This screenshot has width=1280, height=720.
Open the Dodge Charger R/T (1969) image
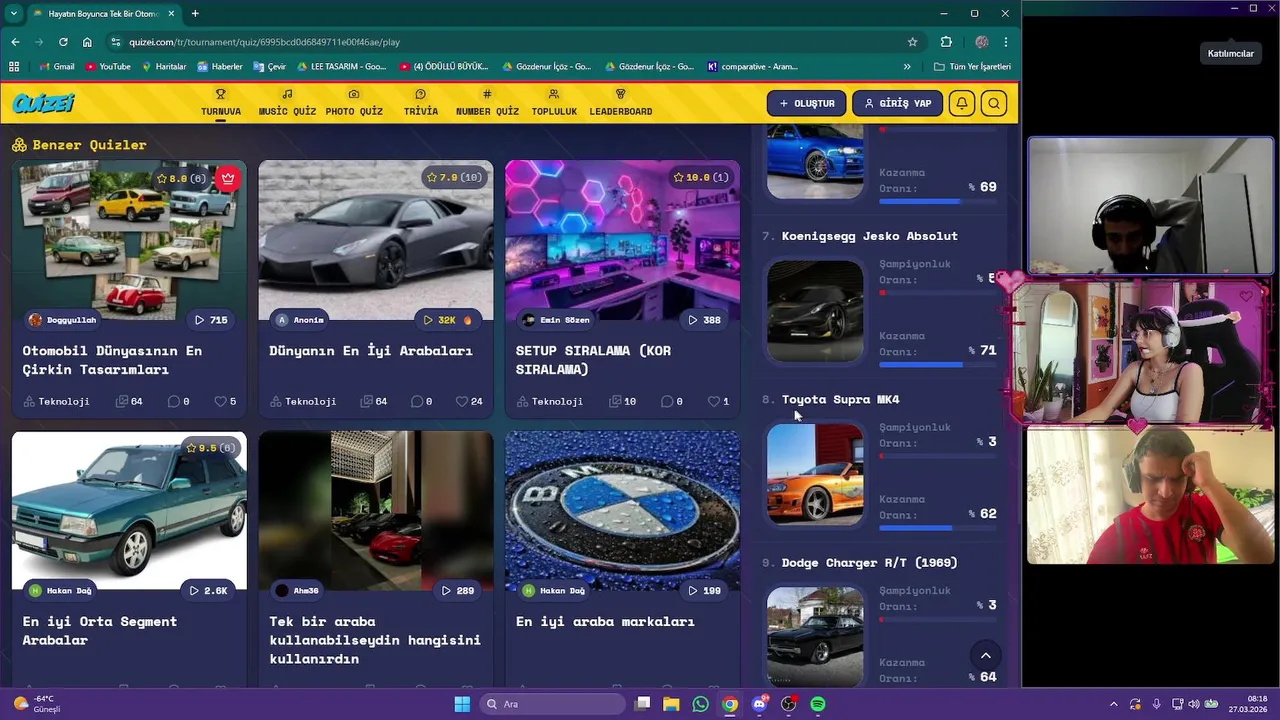coord(815,636)
